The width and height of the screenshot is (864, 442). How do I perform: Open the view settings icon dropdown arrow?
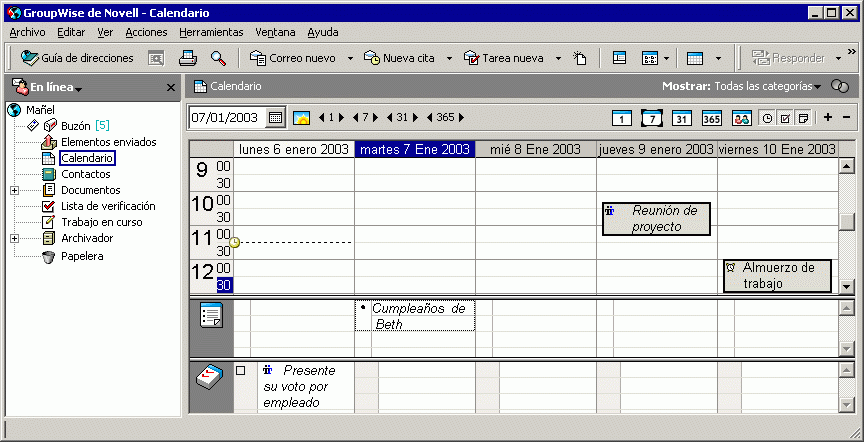666,58
